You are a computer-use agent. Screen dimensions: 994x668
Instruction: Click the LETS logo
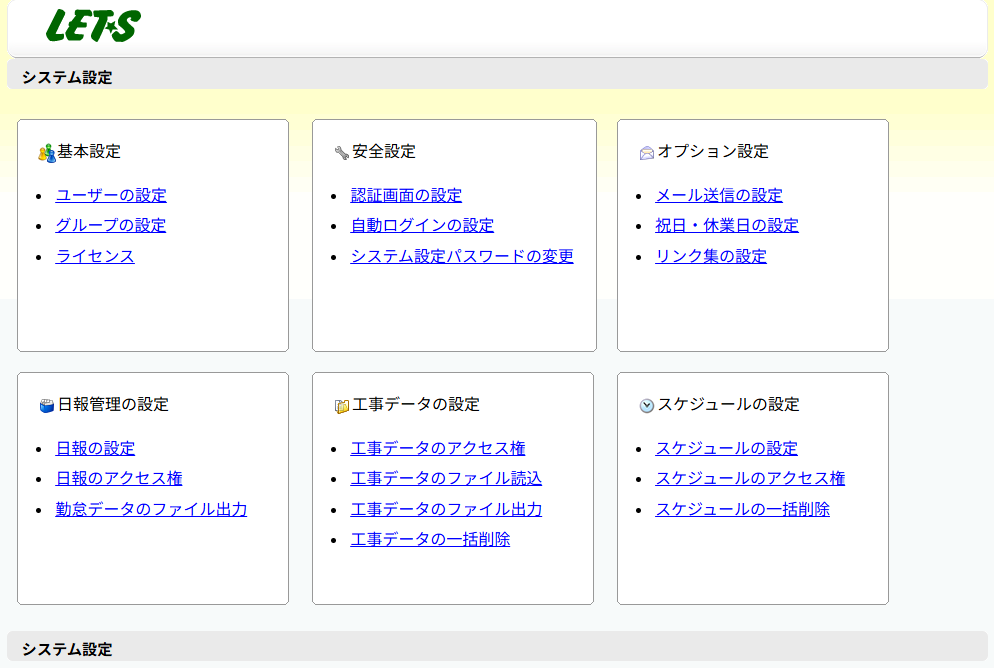click(x=93, y=26)
